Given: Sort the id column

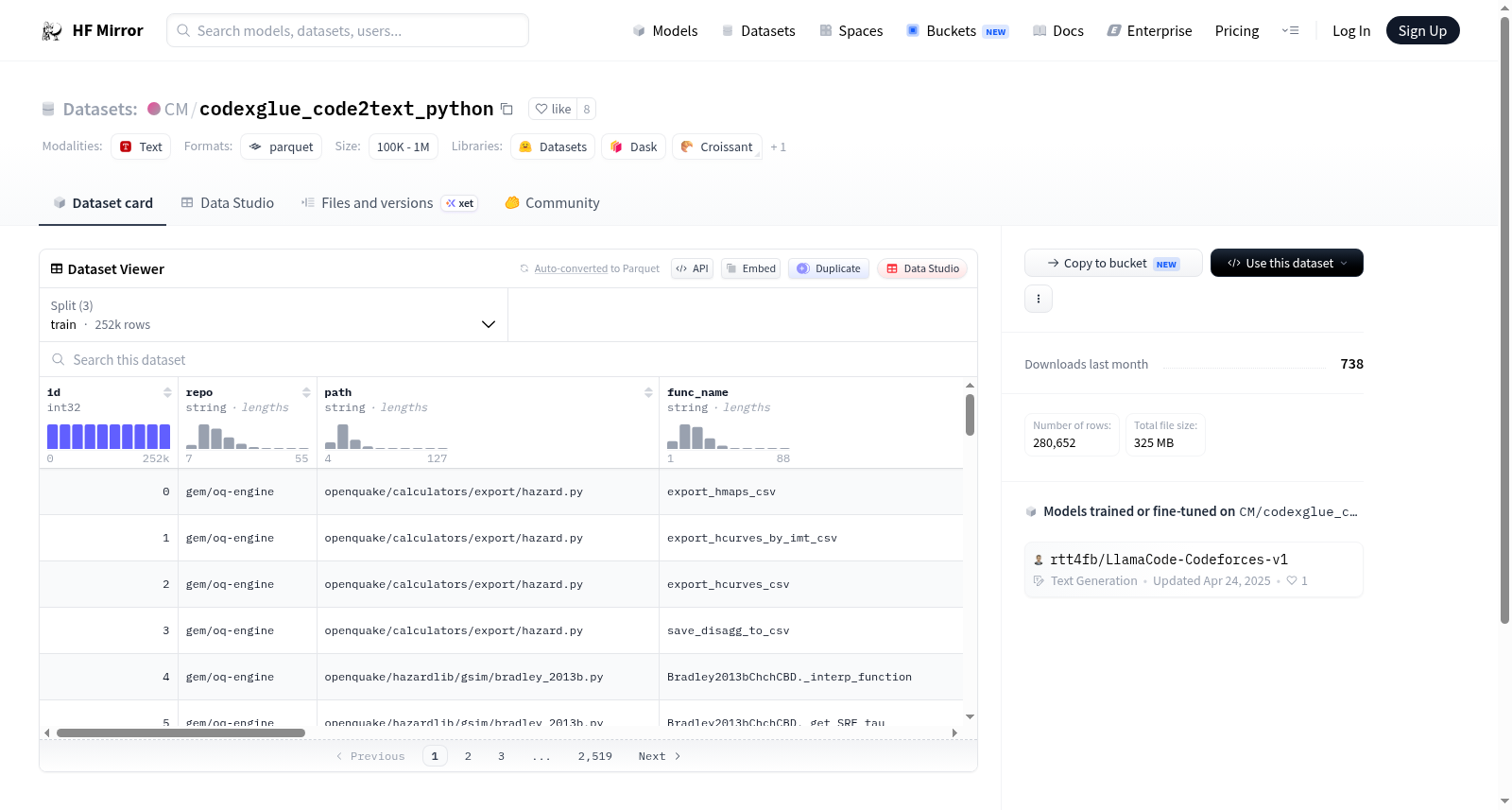Looking at the screenshot, I should [x=167, y=392].
